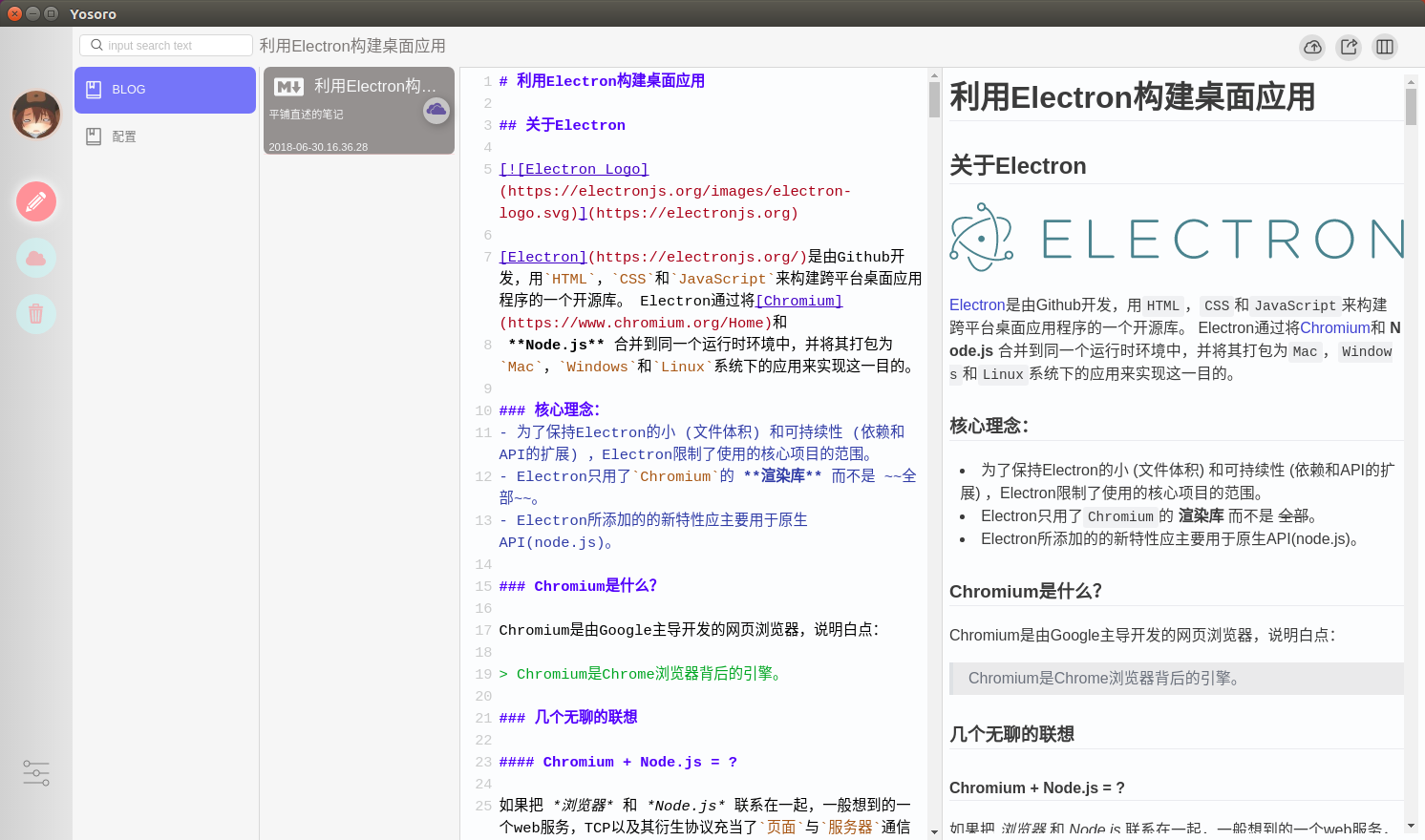Image resolution: width=1425 pixels, height=840 pixels.
Task: Click the 平铺直述的笔记 note summary
Action: (306, 115)
